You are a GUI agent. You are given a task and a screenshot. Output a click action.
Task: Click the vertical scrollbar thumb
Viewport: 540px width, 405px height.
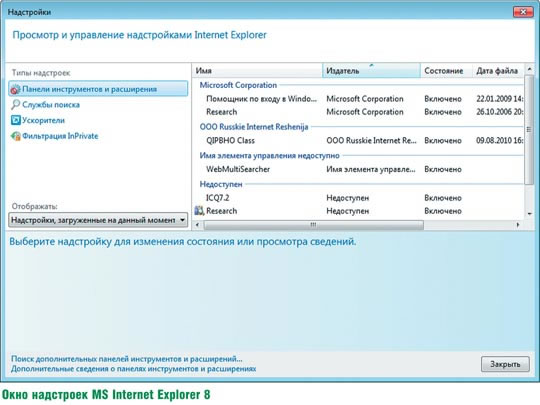pos(529,130)
